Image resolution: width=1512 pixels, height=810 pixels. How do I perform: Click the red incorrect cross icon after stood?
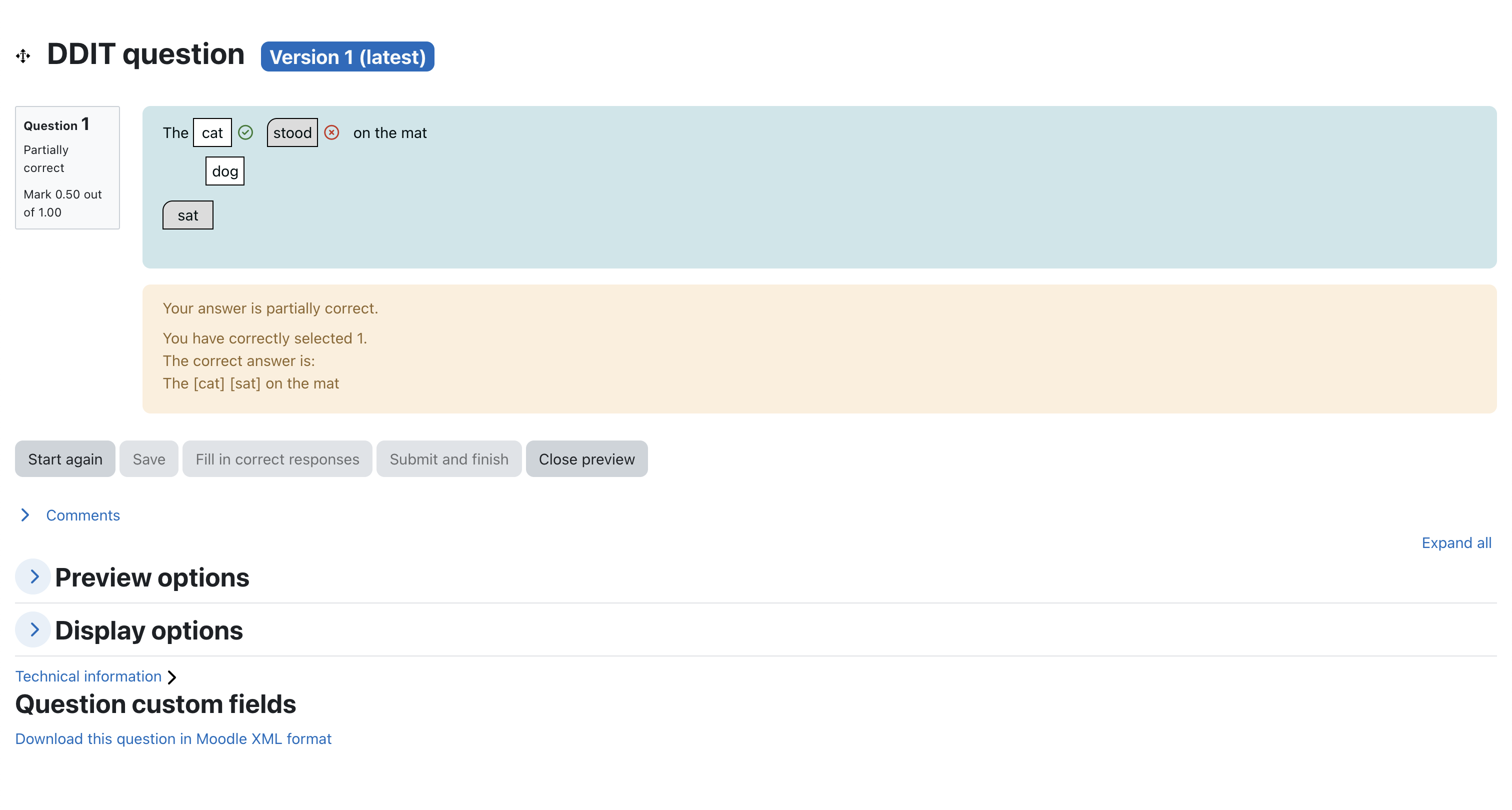(x=331, y=132)
